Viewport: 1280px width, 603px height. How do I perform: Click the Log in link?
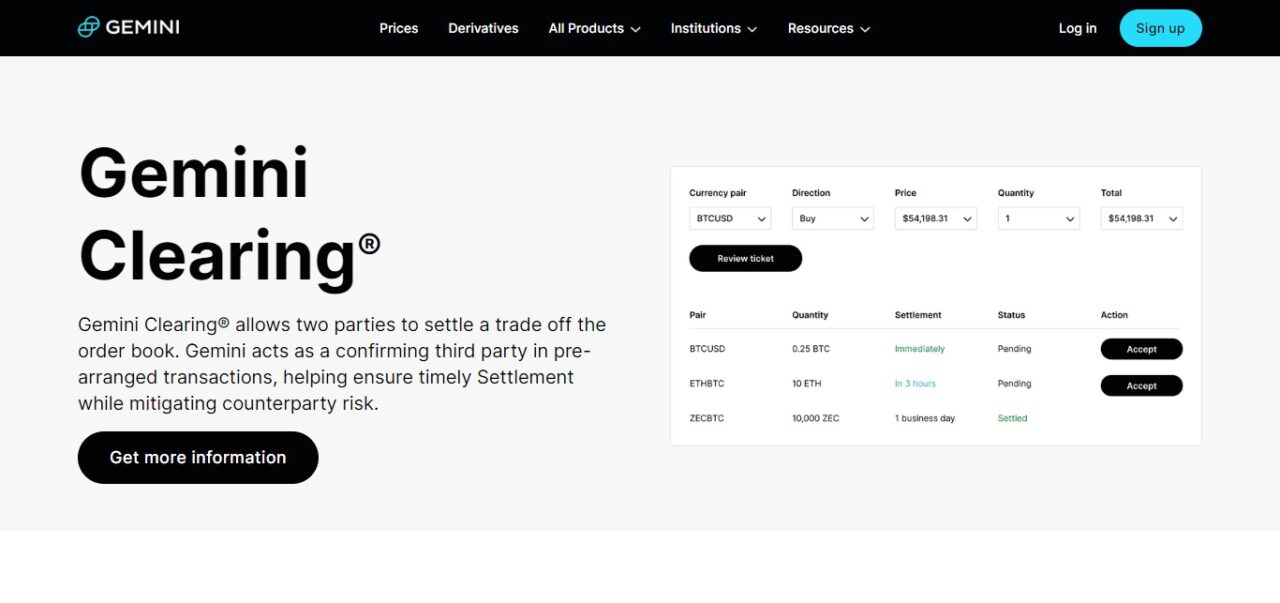(x=1077, y=28)
